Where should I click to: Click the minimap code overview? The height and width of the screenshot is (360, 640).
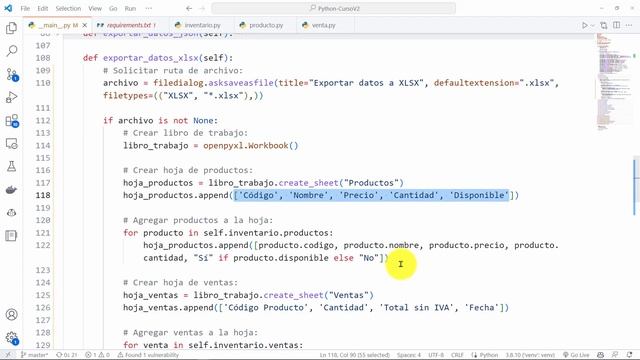click(x=614, y=82)
